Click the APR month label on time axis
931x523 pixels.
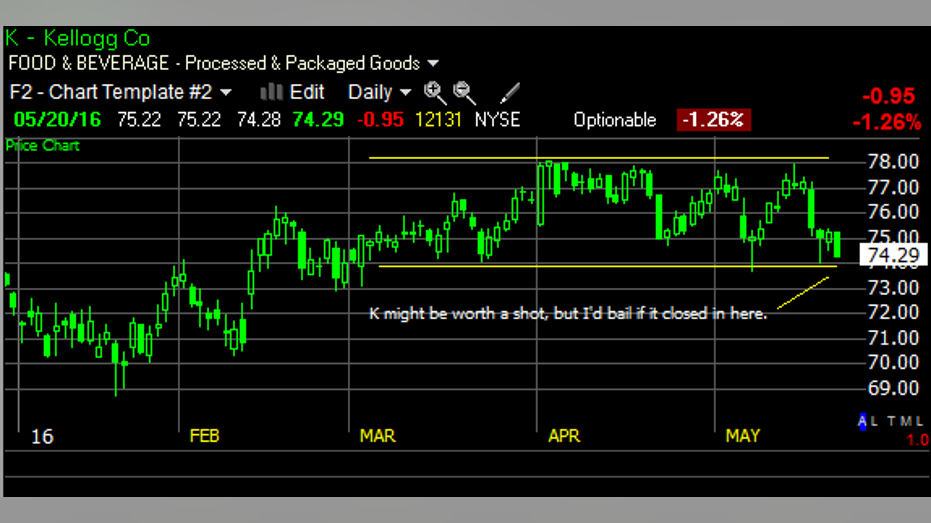[x=564, y=436]
